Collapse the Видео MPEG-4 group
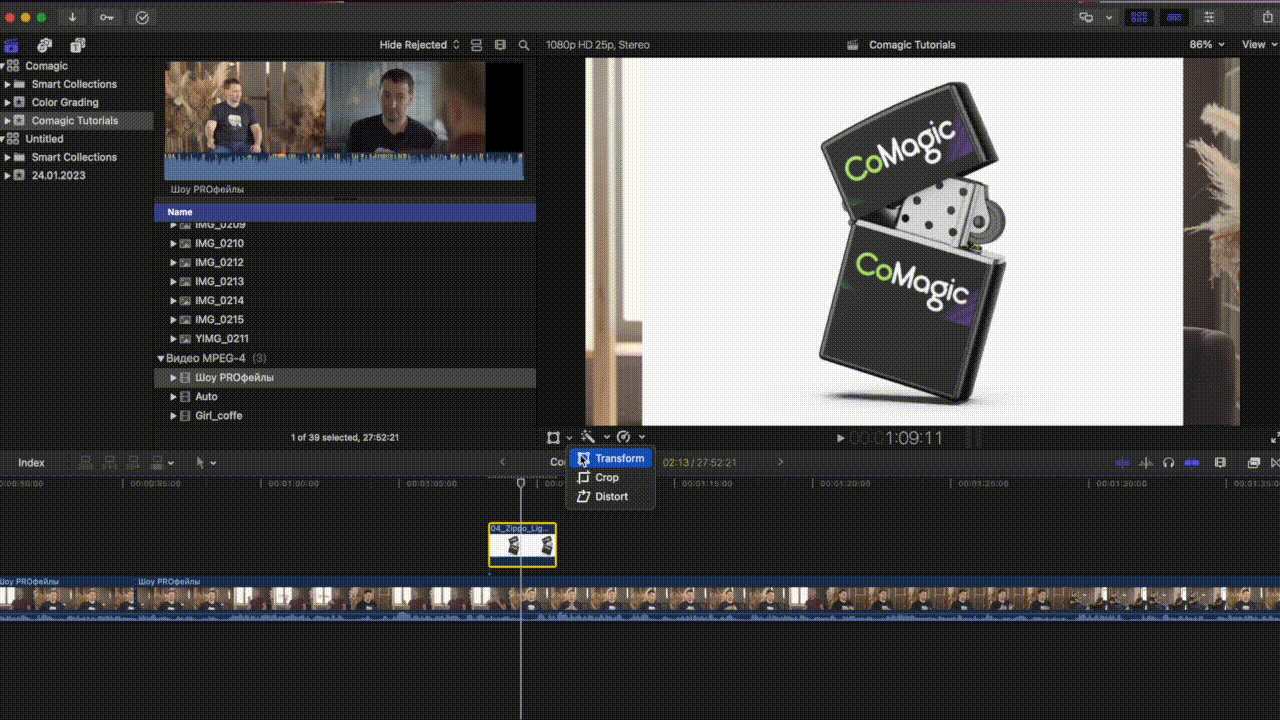 click(160, 358)
